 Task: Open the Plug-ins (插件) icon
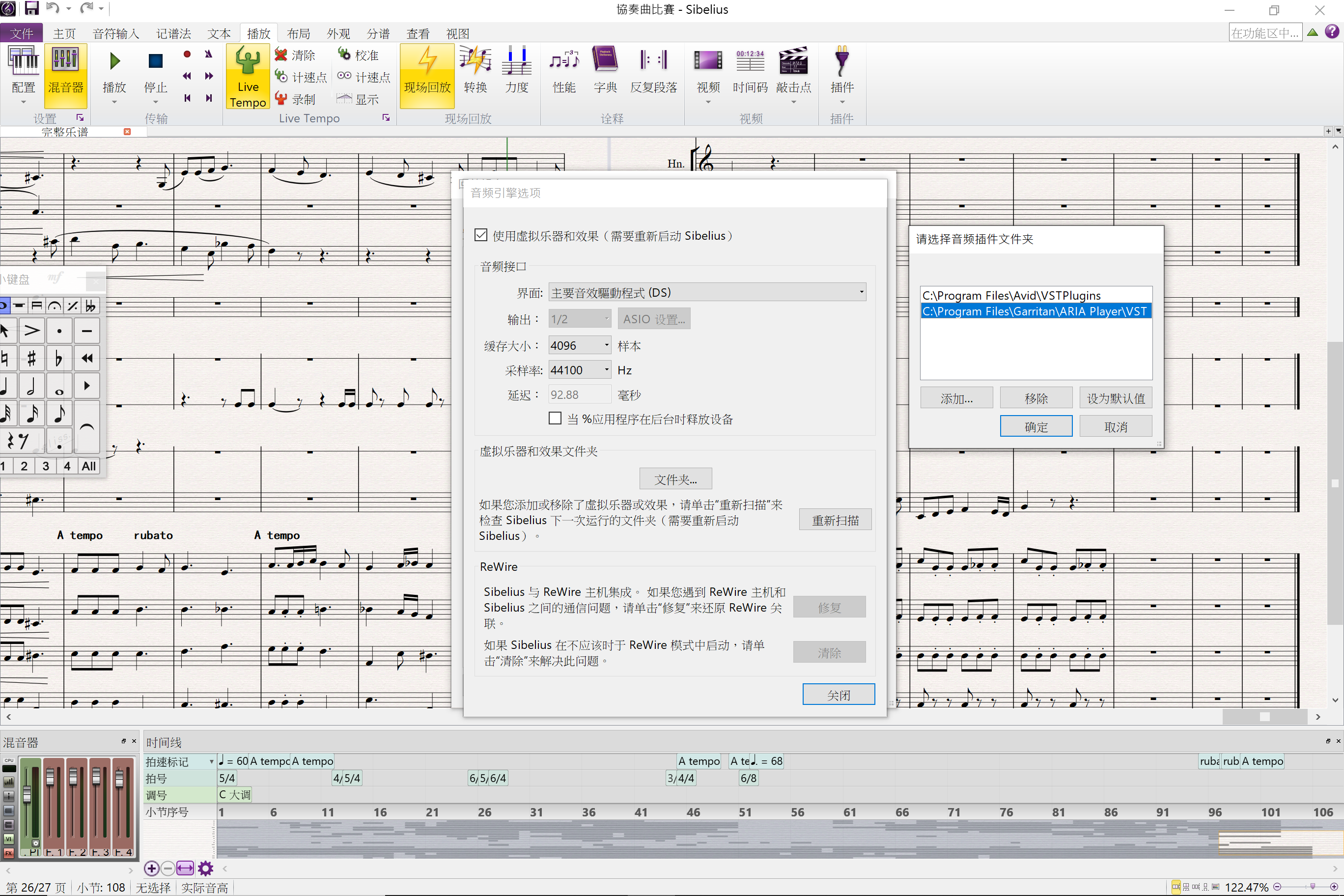click(841, 60)
